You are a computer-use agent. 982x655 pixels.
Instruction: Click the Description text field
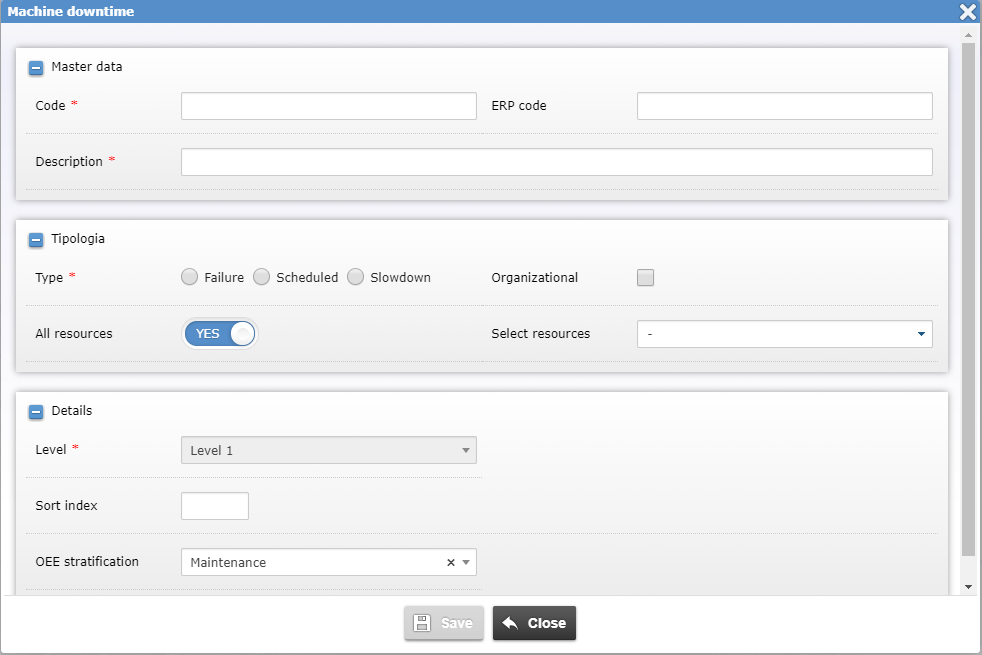(556, 162)
